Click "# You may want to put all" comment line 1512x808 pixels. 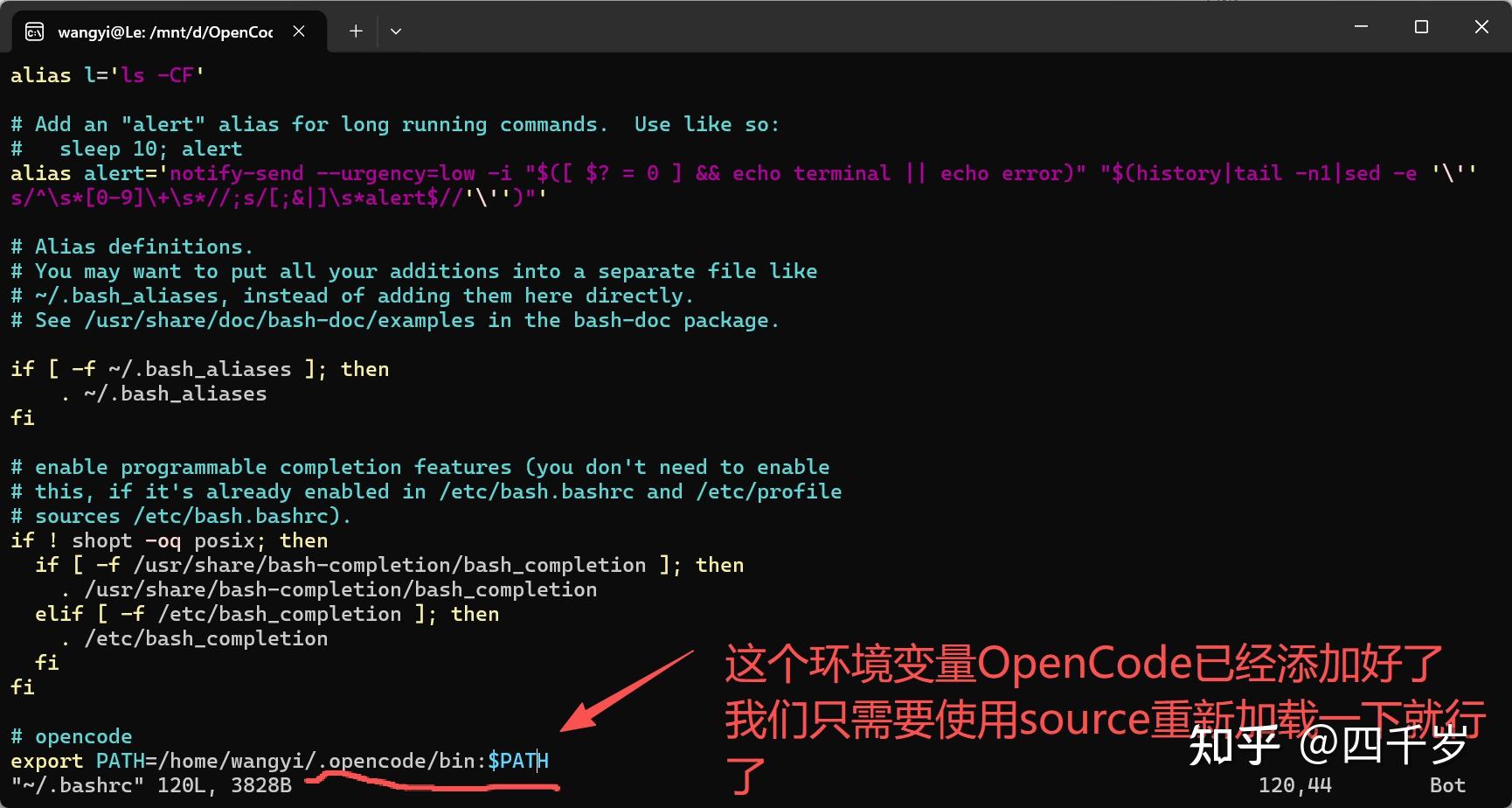tap(414, 271)
